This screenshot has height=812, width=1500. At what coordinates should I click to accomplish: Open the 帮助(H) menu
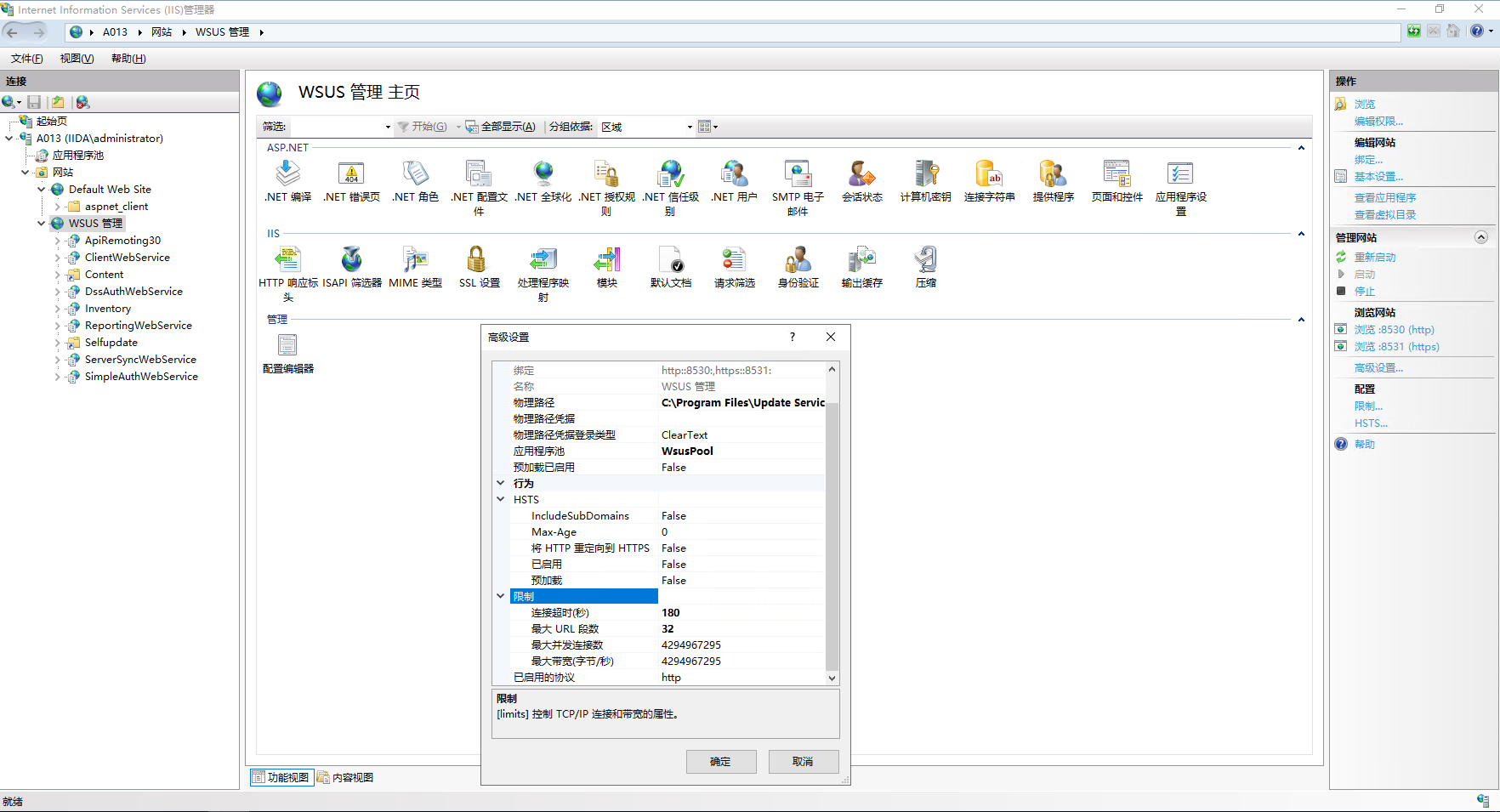(x=128, y=59)
